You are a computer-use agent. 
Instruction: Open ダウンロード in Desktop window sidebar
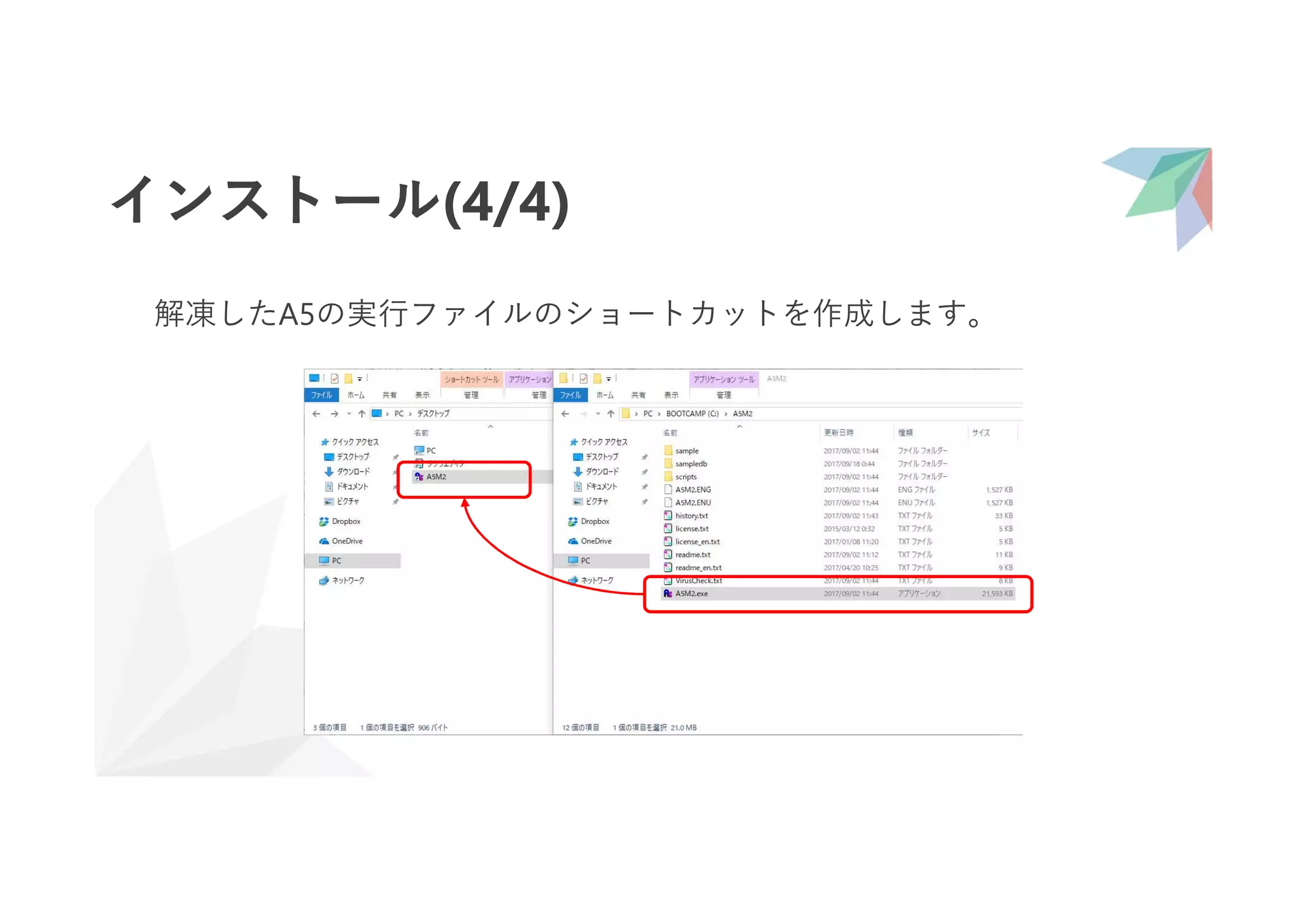tap(347, 472)
